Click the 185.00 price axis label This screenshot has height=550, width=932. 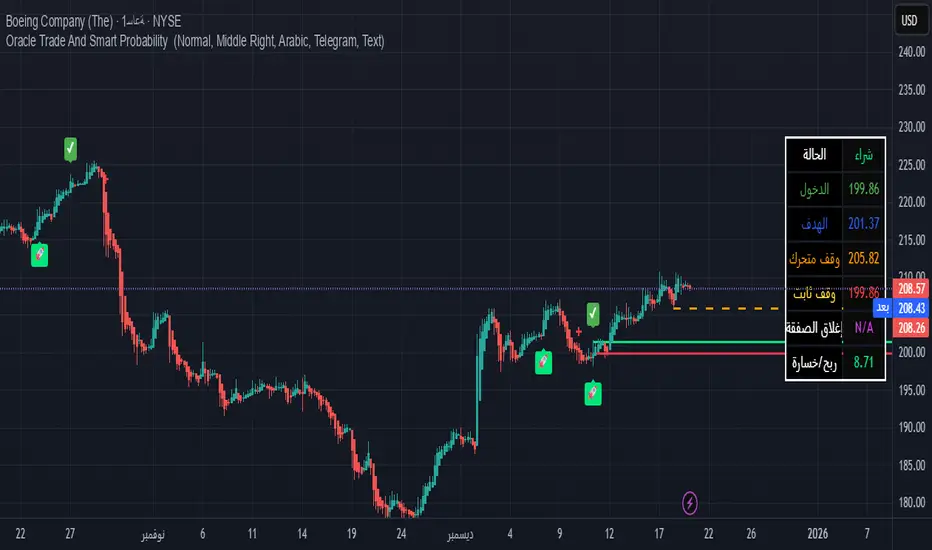pyautogui.click(x=912, y=465)
